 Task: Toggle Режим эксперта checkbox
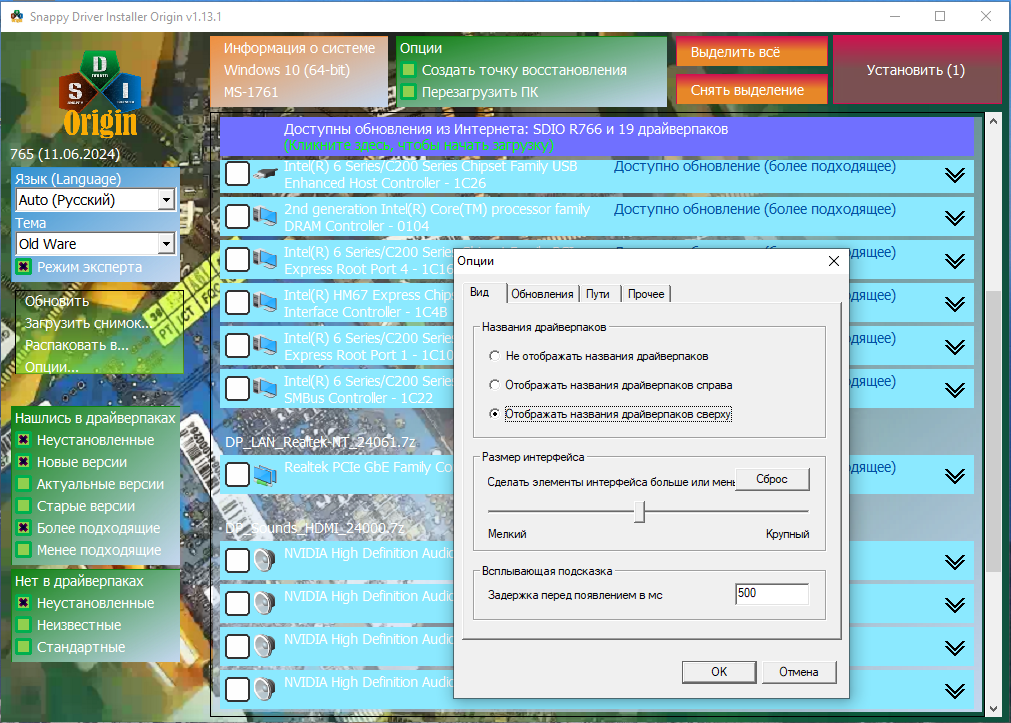click(24, 267)
